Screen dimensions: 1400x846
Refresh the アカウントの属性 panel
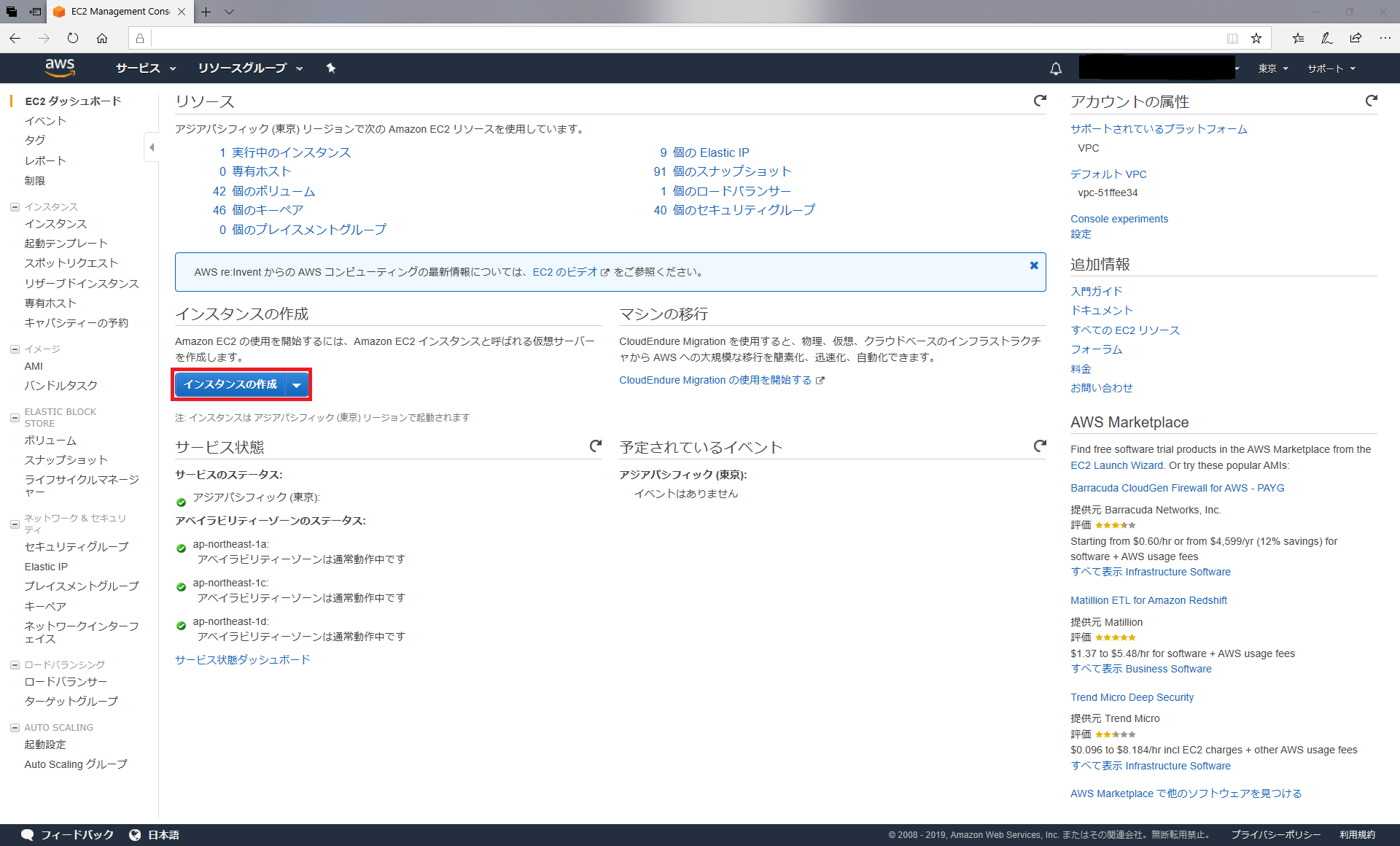pyautogui.click(x=1371, y=101)
